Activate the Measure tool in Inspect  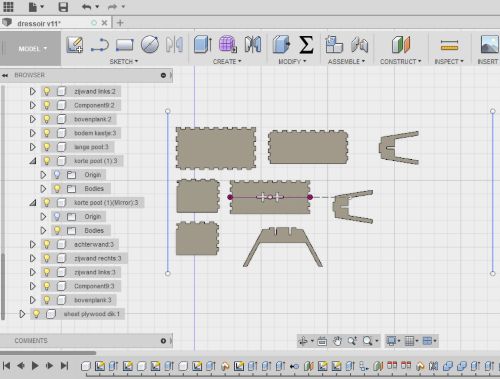[449, 45]
